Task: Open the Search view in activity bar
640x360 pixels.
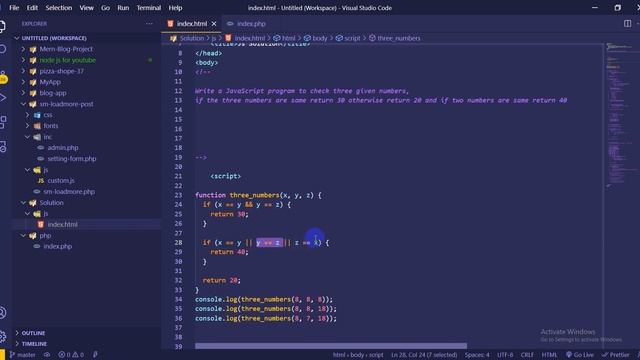Action: pyautogui.click(x=2, y=49)
